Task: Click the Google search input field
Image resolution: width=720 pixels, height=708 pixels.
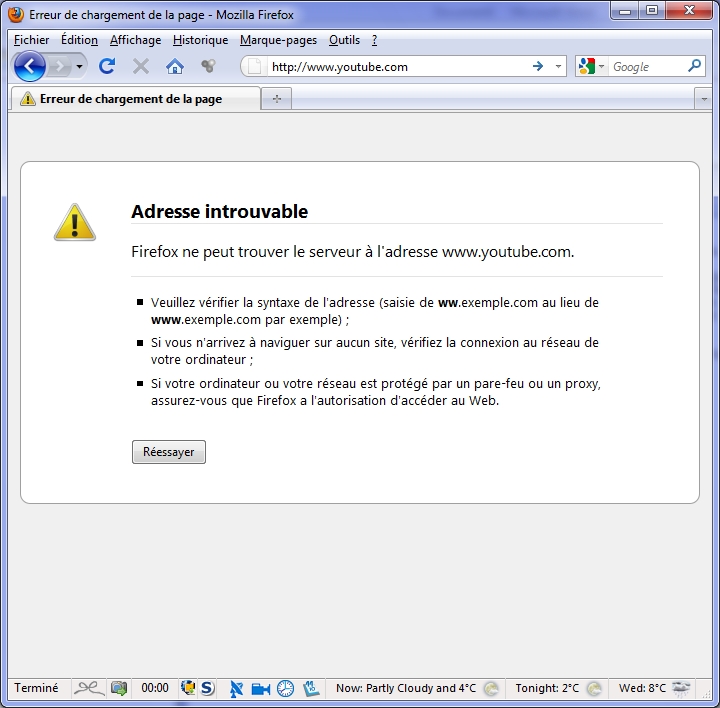Action: [x=648, y=67]
